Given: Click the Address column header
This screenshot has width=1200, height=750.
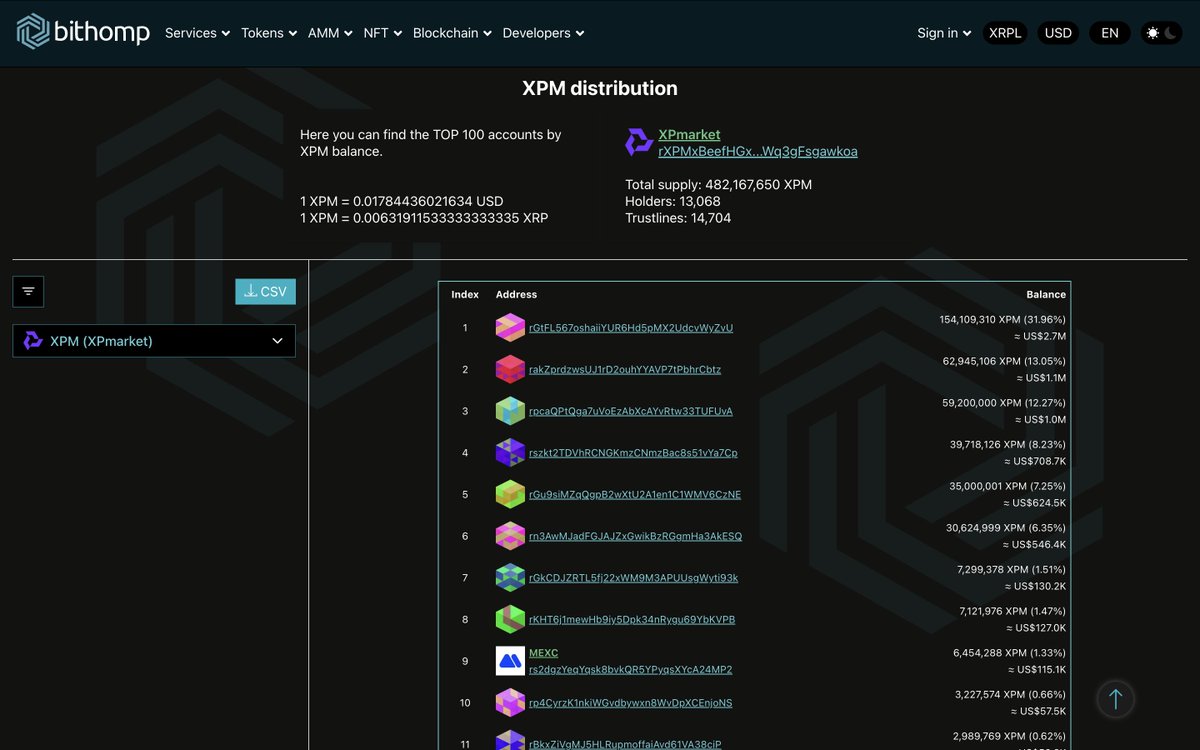Looking at the screenshot, I should tap(516, 294).
